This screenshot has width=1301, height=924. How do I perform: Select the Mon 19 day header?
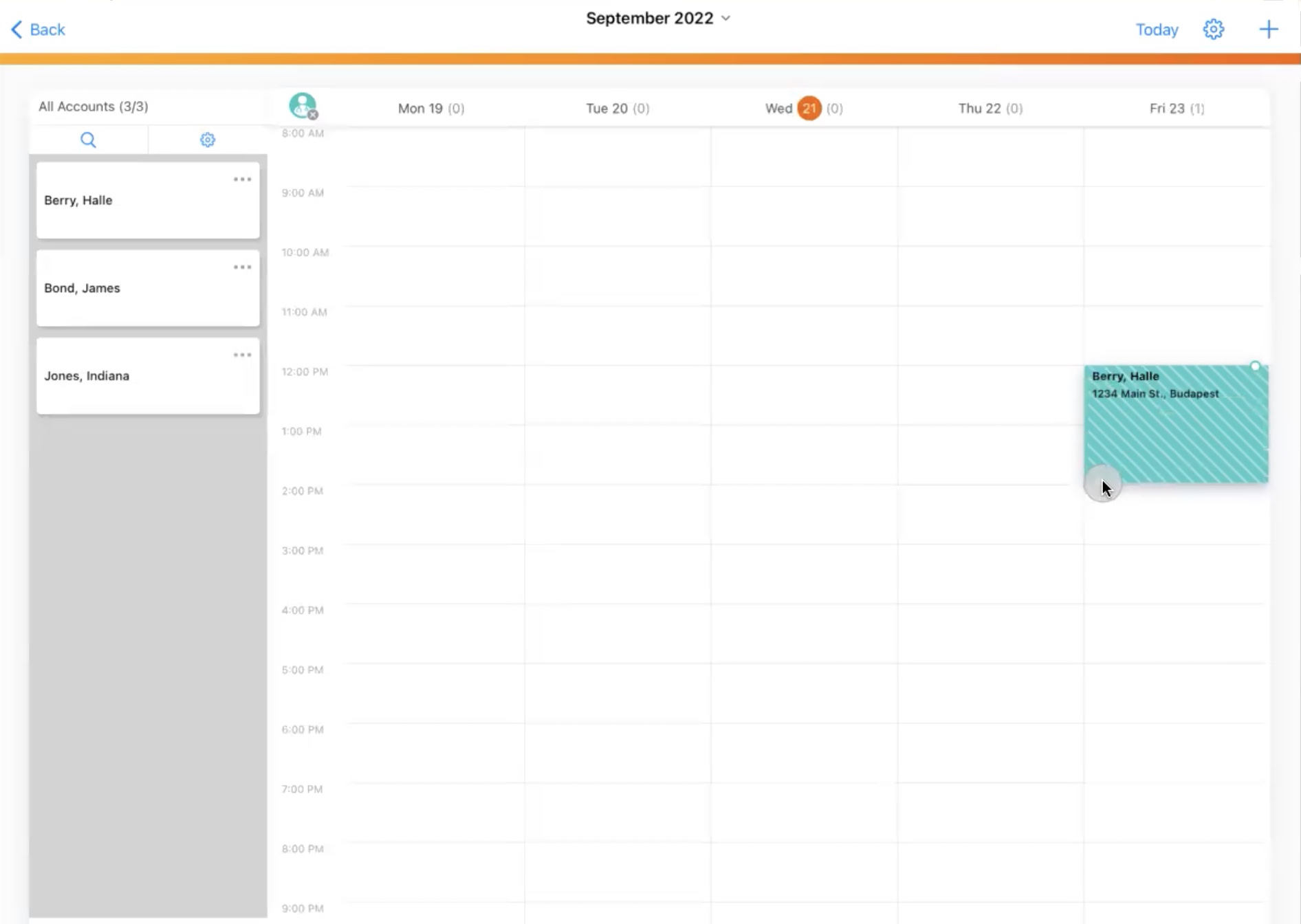point(430,109)
